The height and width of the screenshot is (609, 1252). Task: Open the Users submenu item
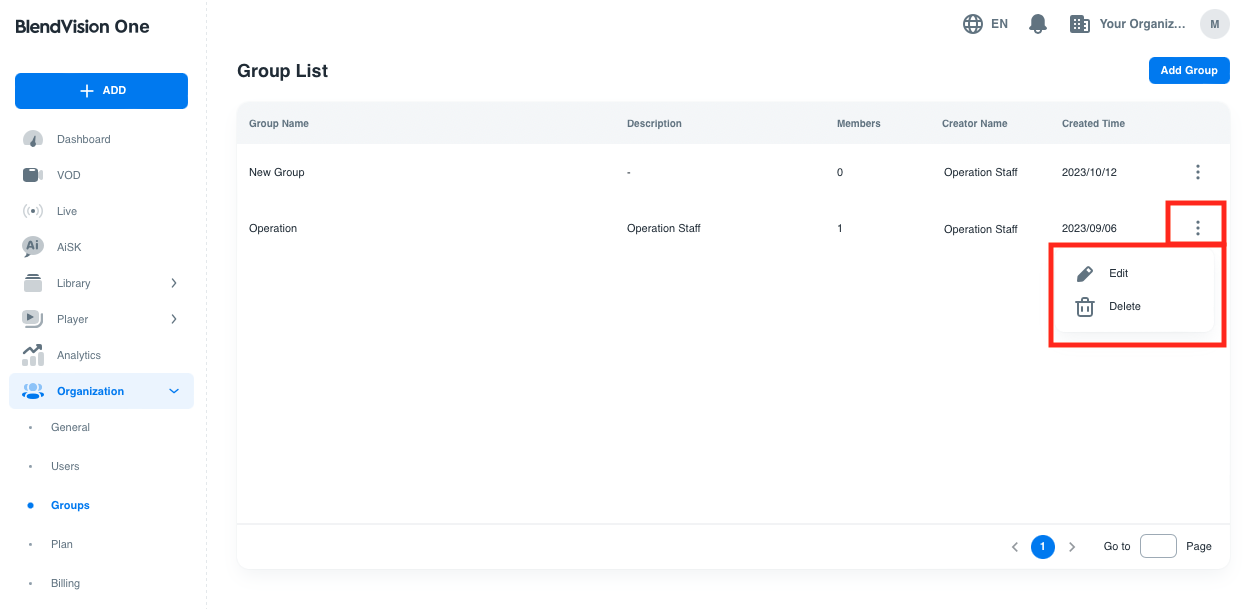[x=65, y=466]
